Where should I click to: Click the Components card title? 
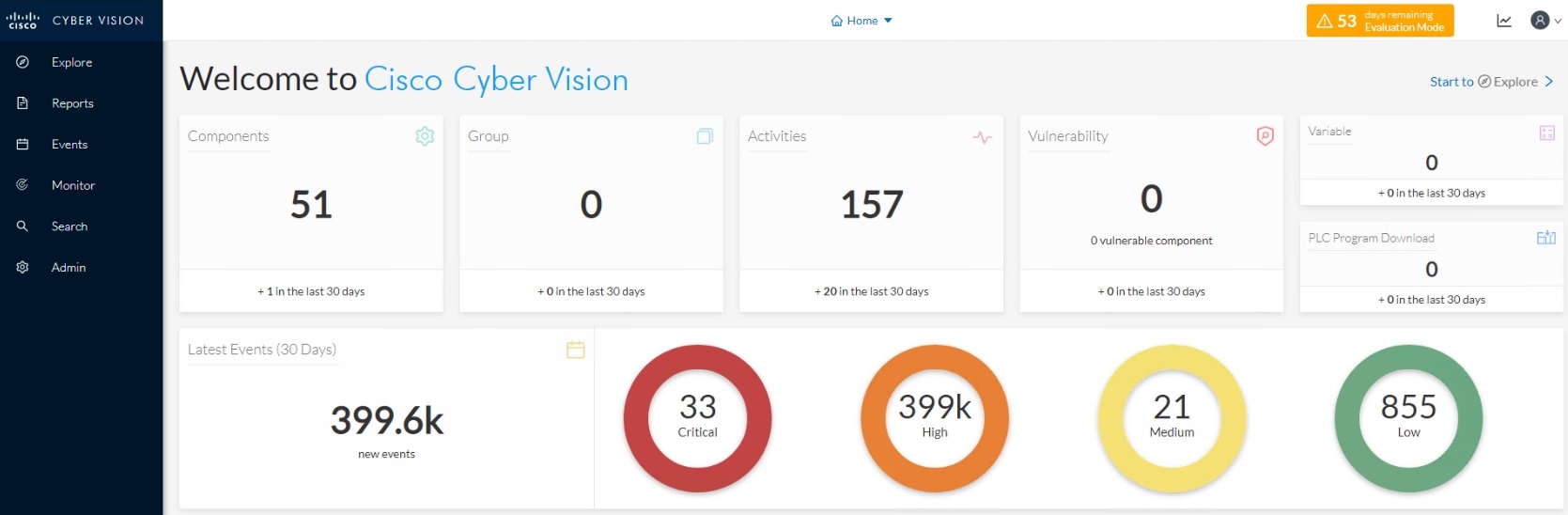coord(228,136)
